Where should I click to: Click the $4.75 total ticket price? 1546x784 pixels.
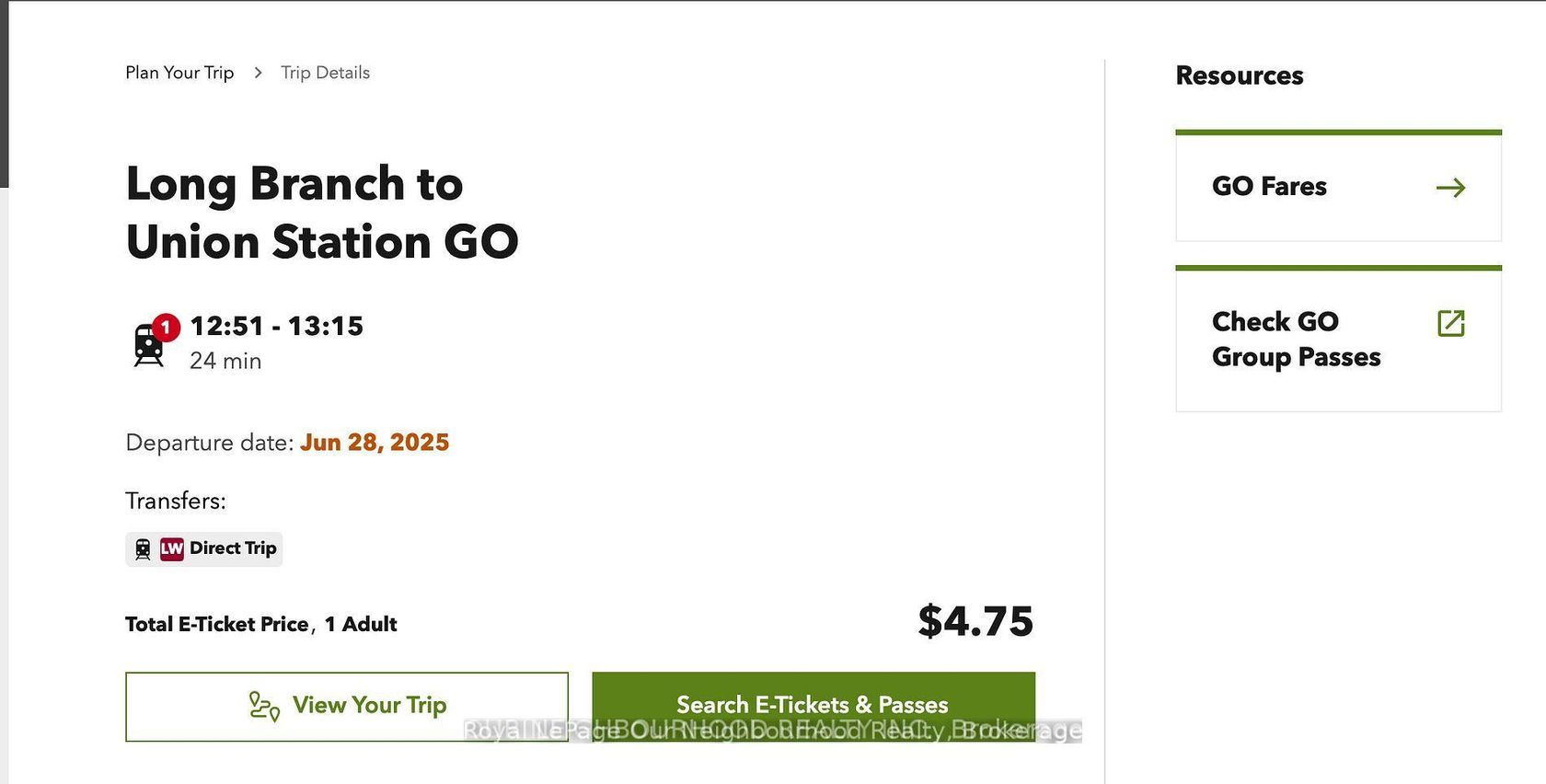(x=975, y=622)
